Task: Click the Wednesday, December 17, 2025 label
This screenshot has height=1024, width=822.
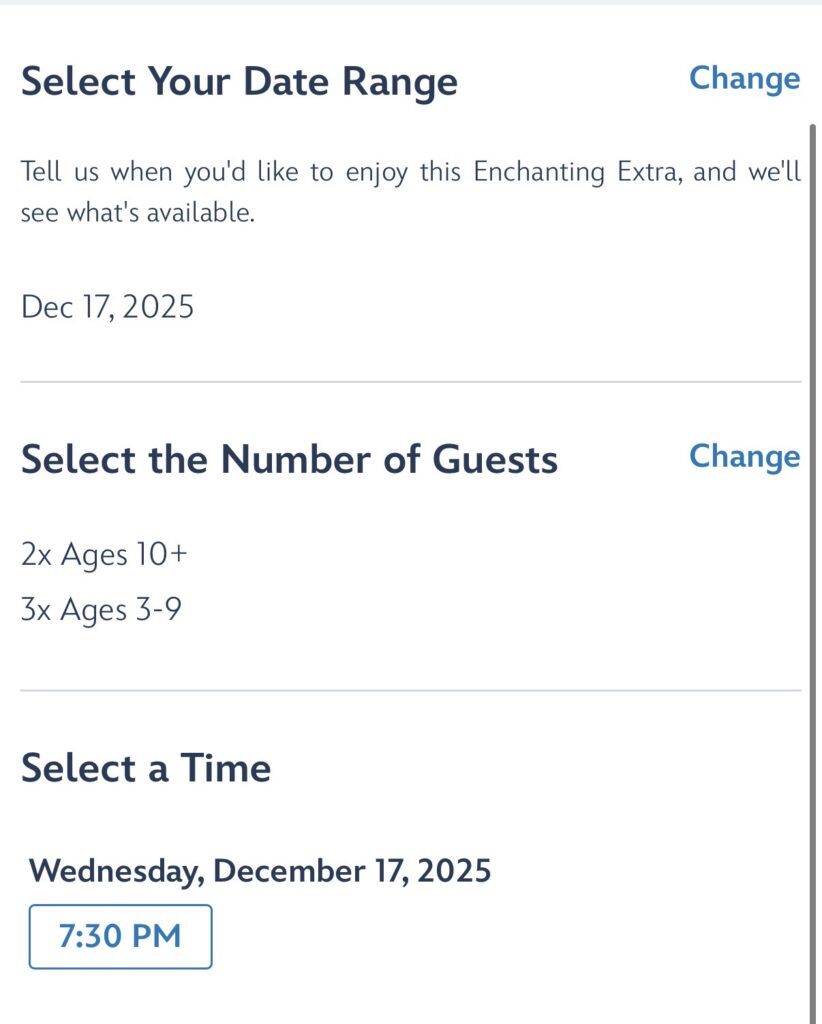Action: [260, 871]
